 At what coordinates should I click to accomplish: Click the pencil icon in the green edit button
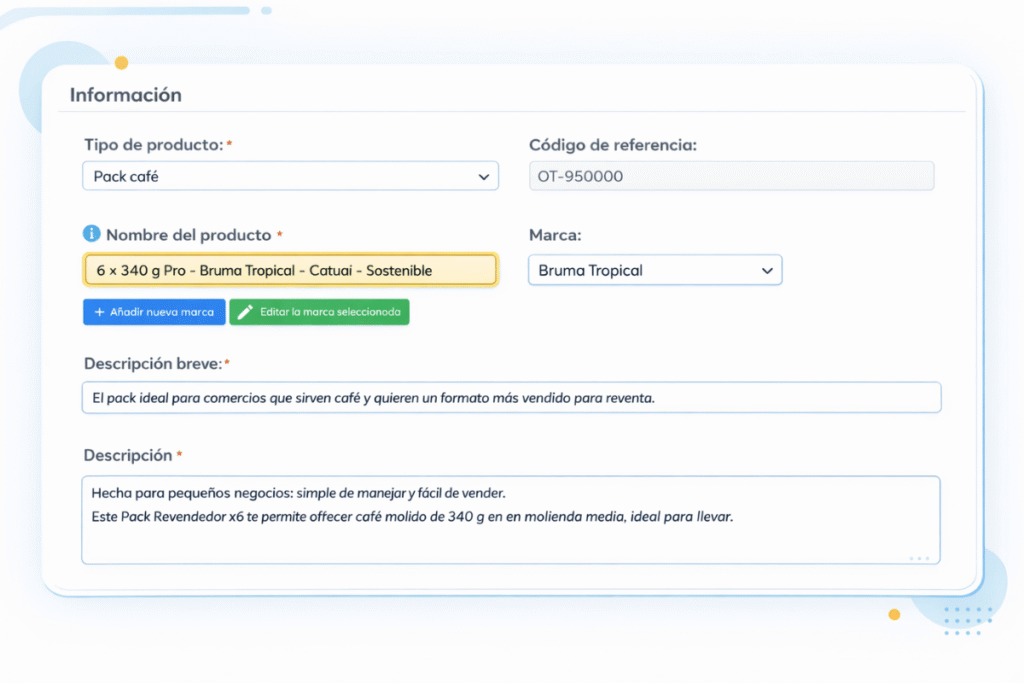point(245,312)
